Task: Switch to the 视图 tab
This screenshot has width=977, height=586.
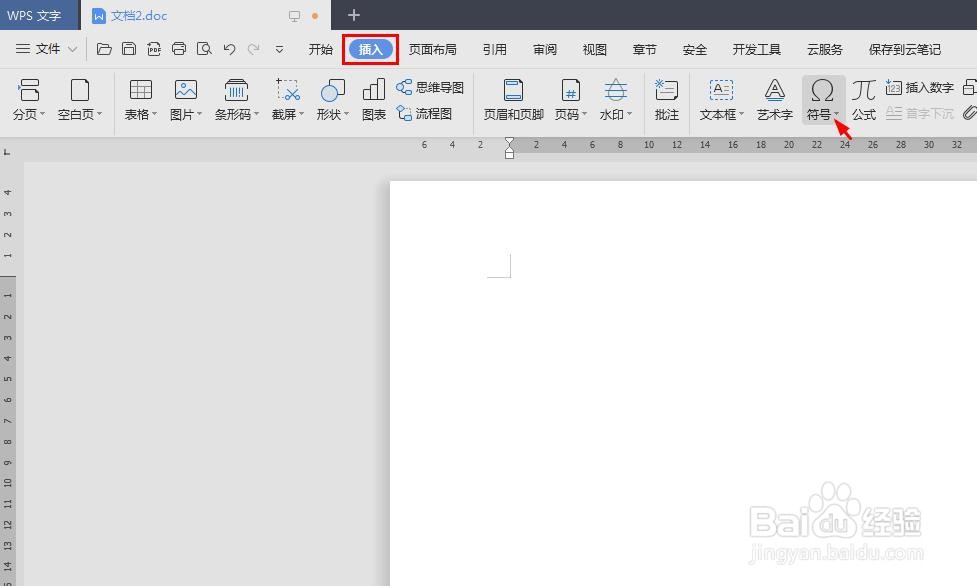Action: click(x=594, y=49)
